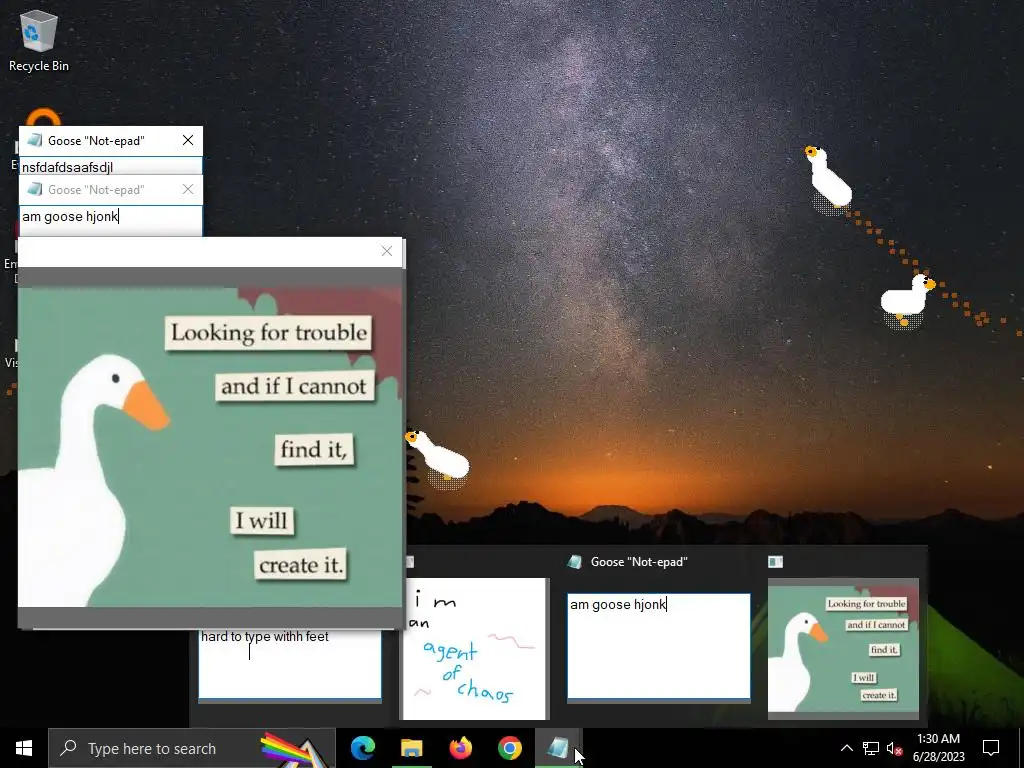Click the goose with orange feet facing right
Image resolution: width=1024 pixels, height=768 pixels.
[x=908, y=299]
